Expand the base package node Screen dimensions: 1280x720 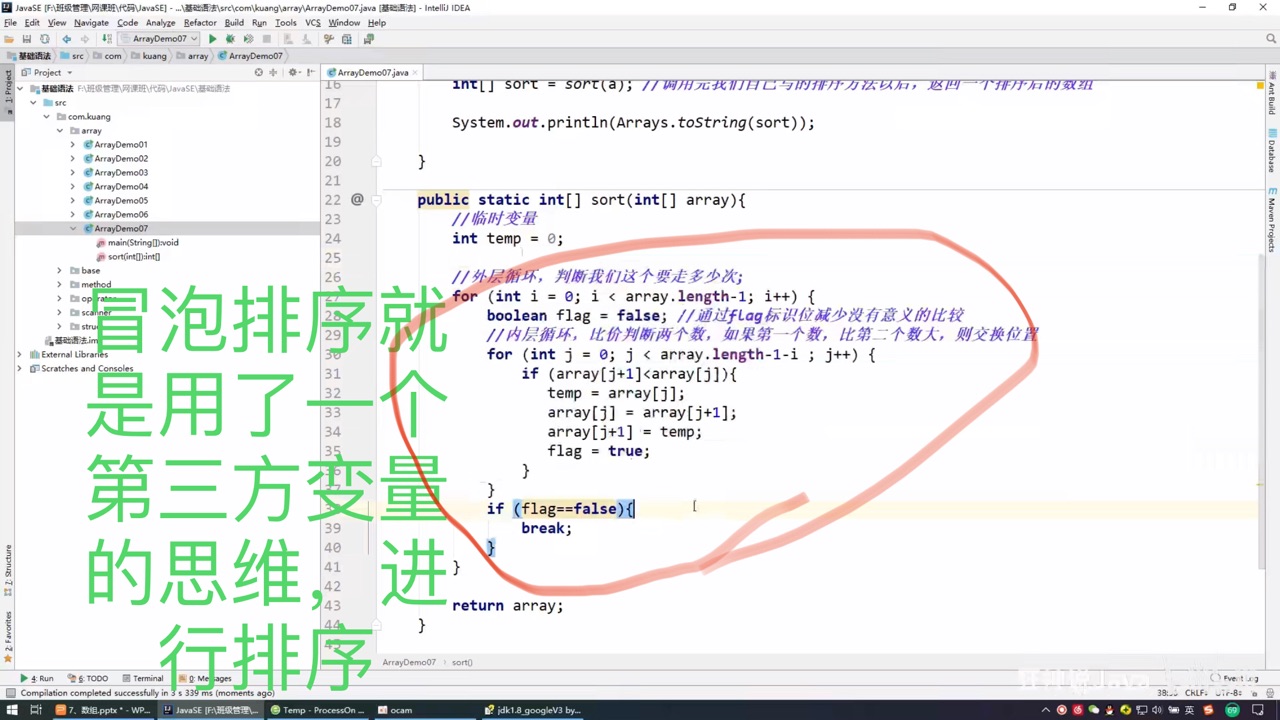[59, 270]
